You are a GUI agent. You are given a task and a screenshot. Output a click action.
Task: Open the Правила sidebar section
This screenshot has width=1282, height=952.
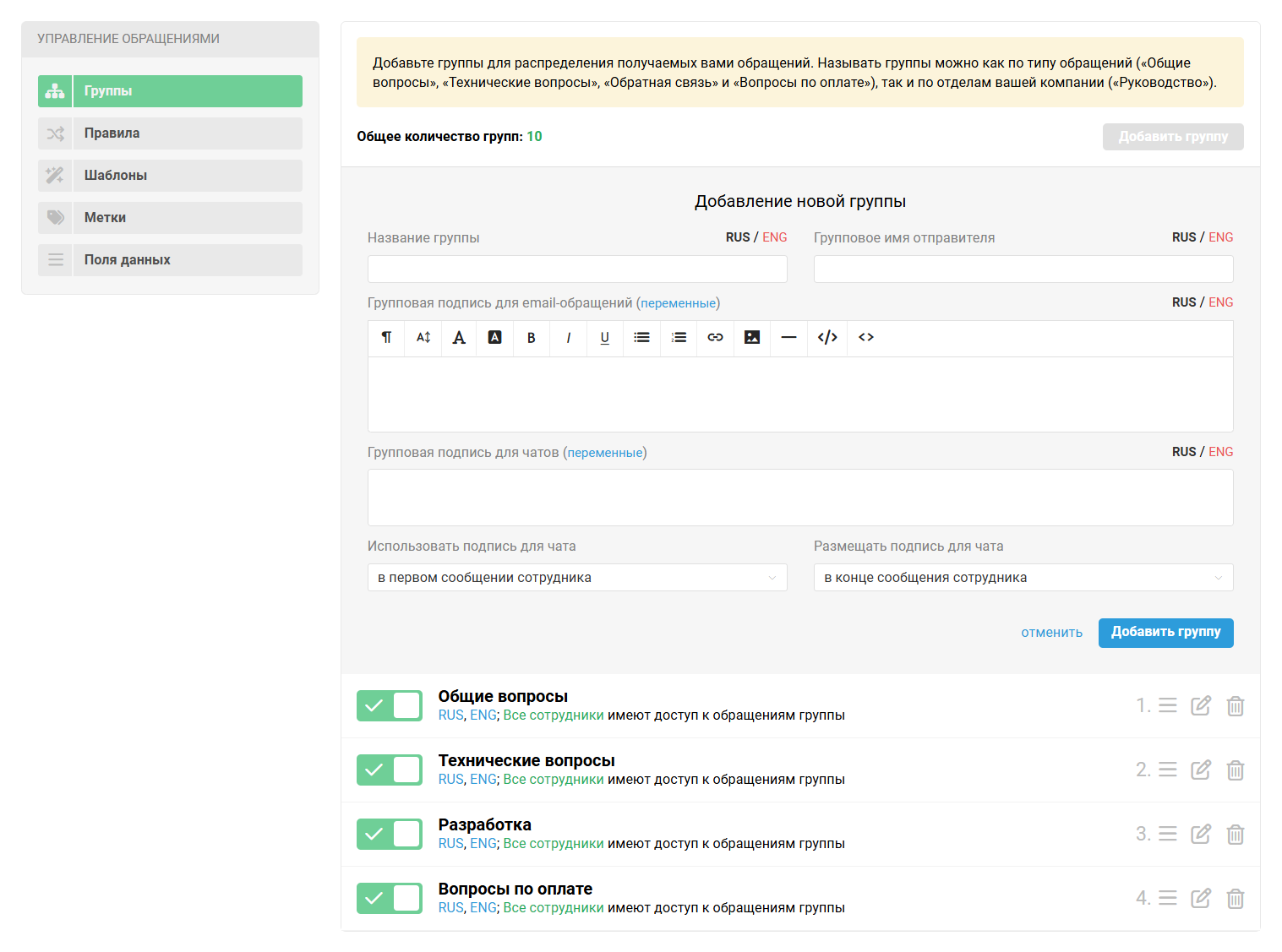[x=170, y=133]
